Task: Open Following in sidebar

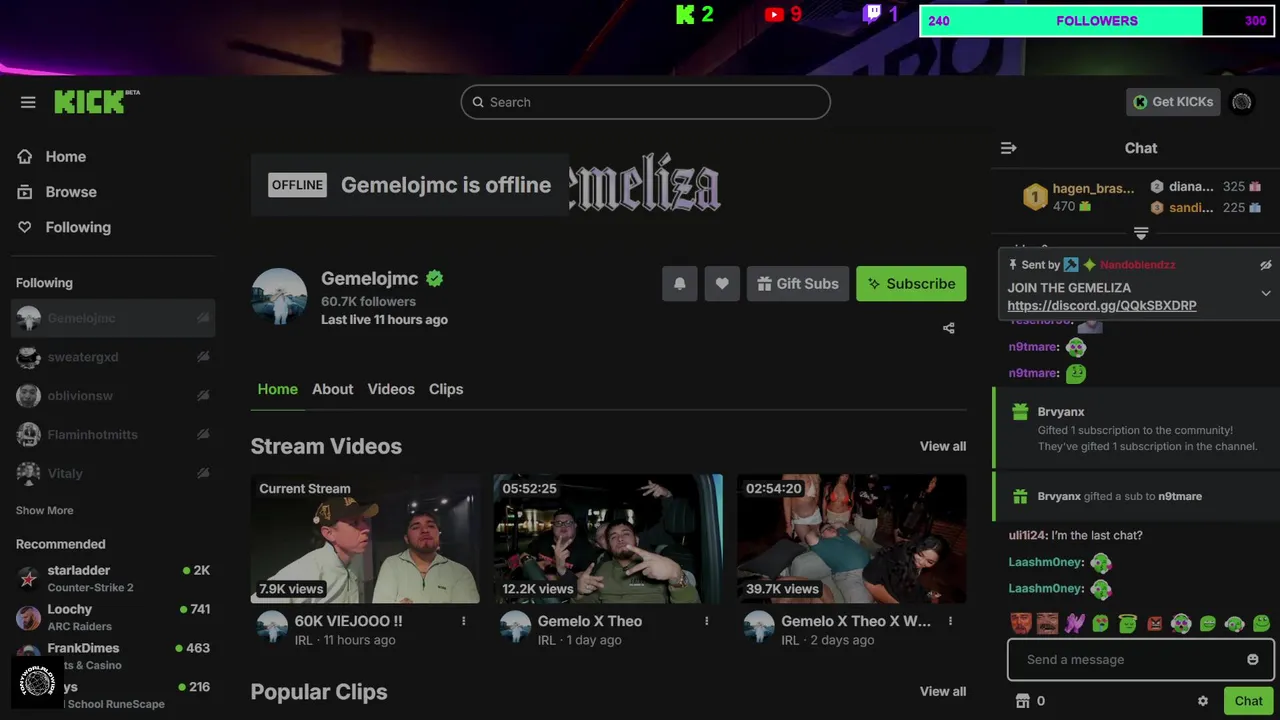Action: [x=64, y=227]
